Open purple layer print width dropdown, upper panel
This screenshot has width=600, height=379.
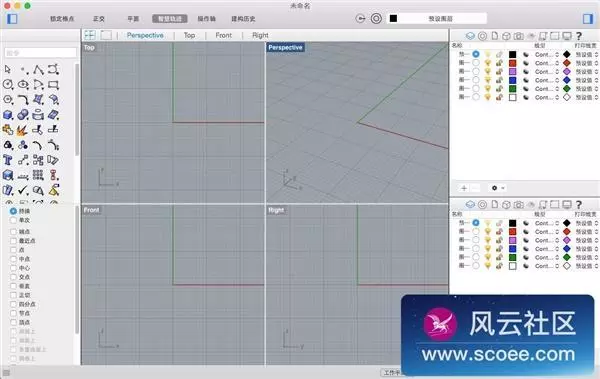point(587,72)
